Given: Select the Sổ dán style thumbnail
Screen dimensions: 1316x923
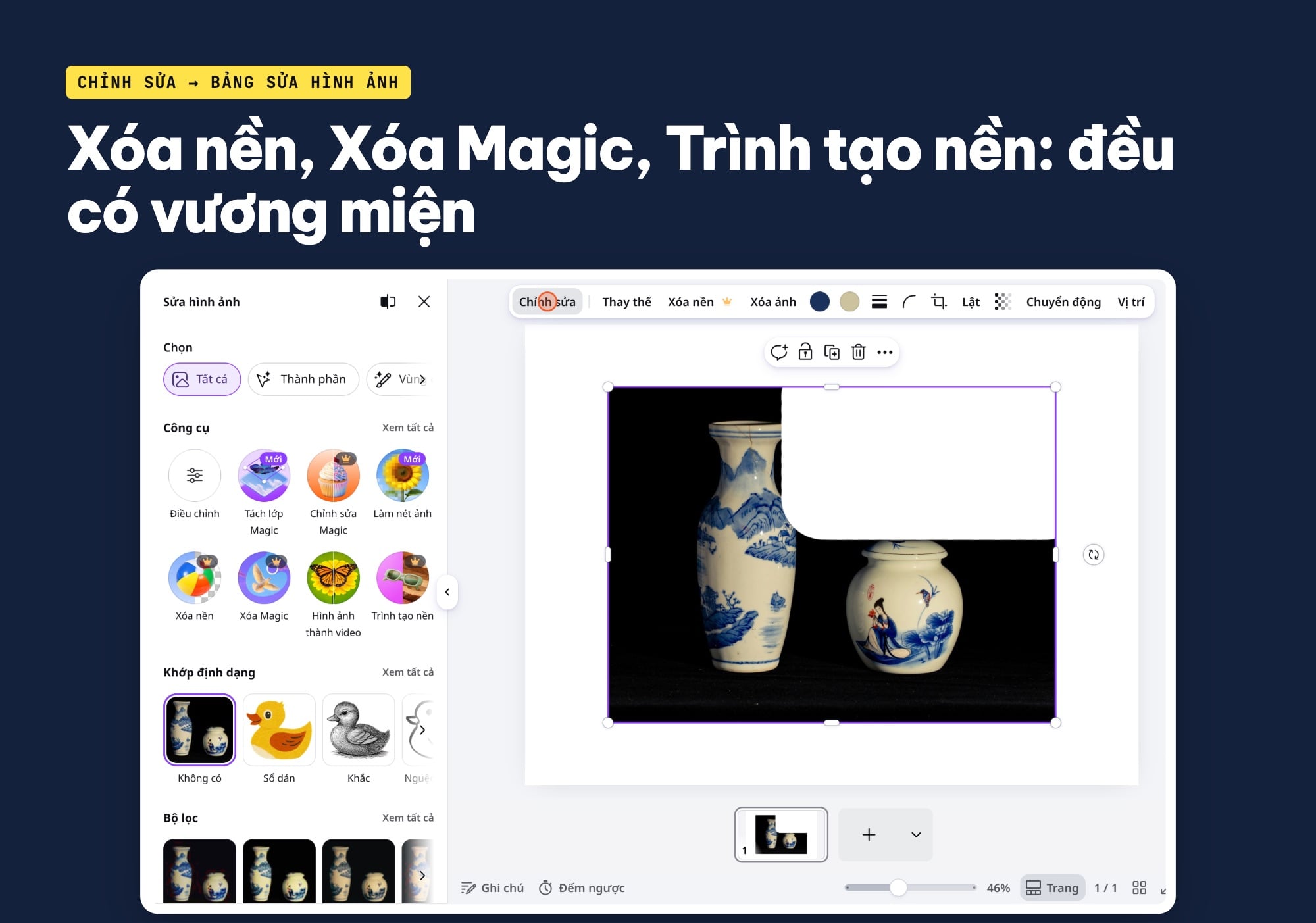Looking at the screenshot, I should point(279,730).
